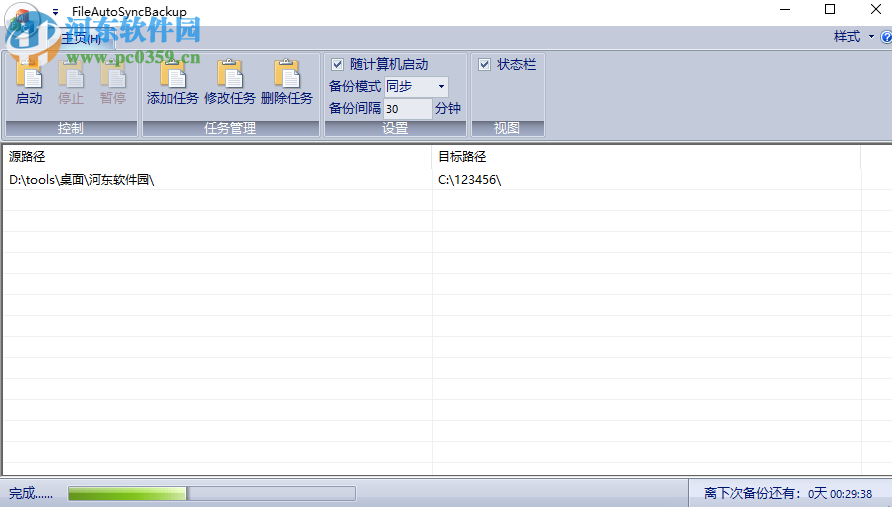The height and width of the screenshot is (507, 892).
Task: Click the 任务管理 group label
Action: coord(230,128)
